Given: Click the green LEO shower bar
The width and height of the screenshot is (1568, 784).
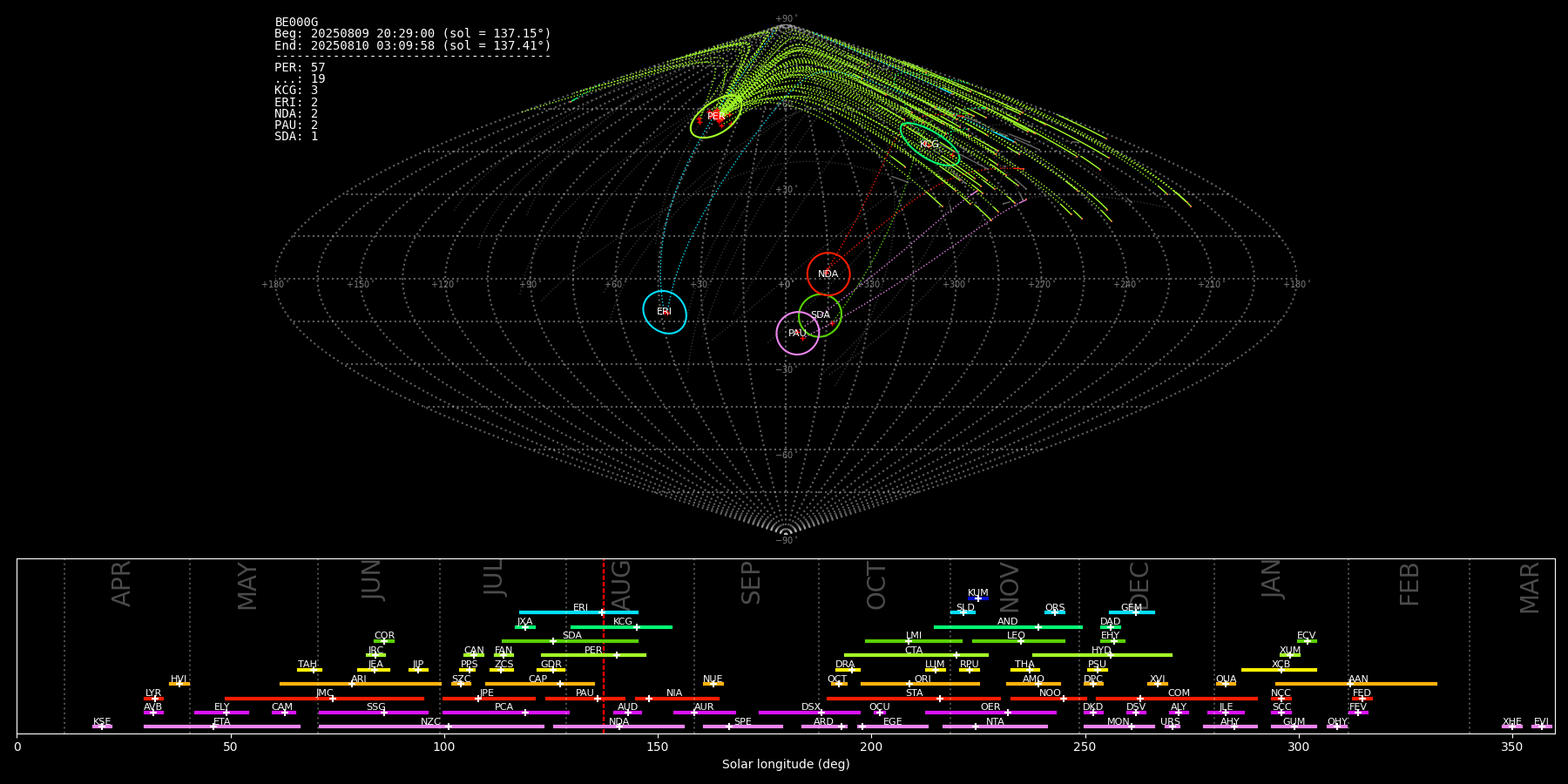Looking at the screenshot, I should point(1018,641).
